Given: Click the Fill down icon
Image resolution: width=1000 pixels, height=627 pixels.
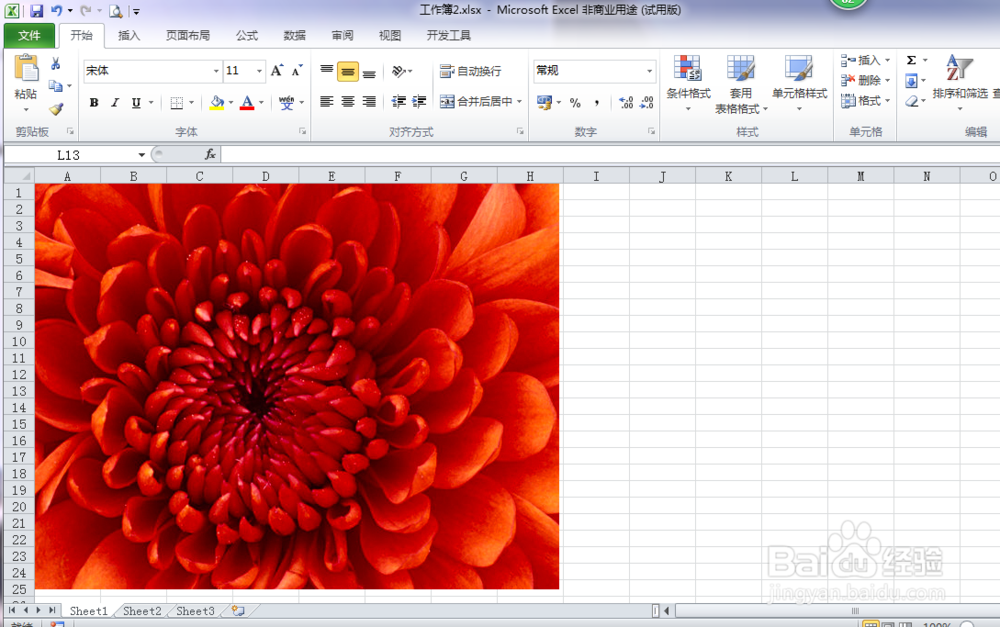Looking at the screenshot, I should pyautogui.click(x=911, y=80).
